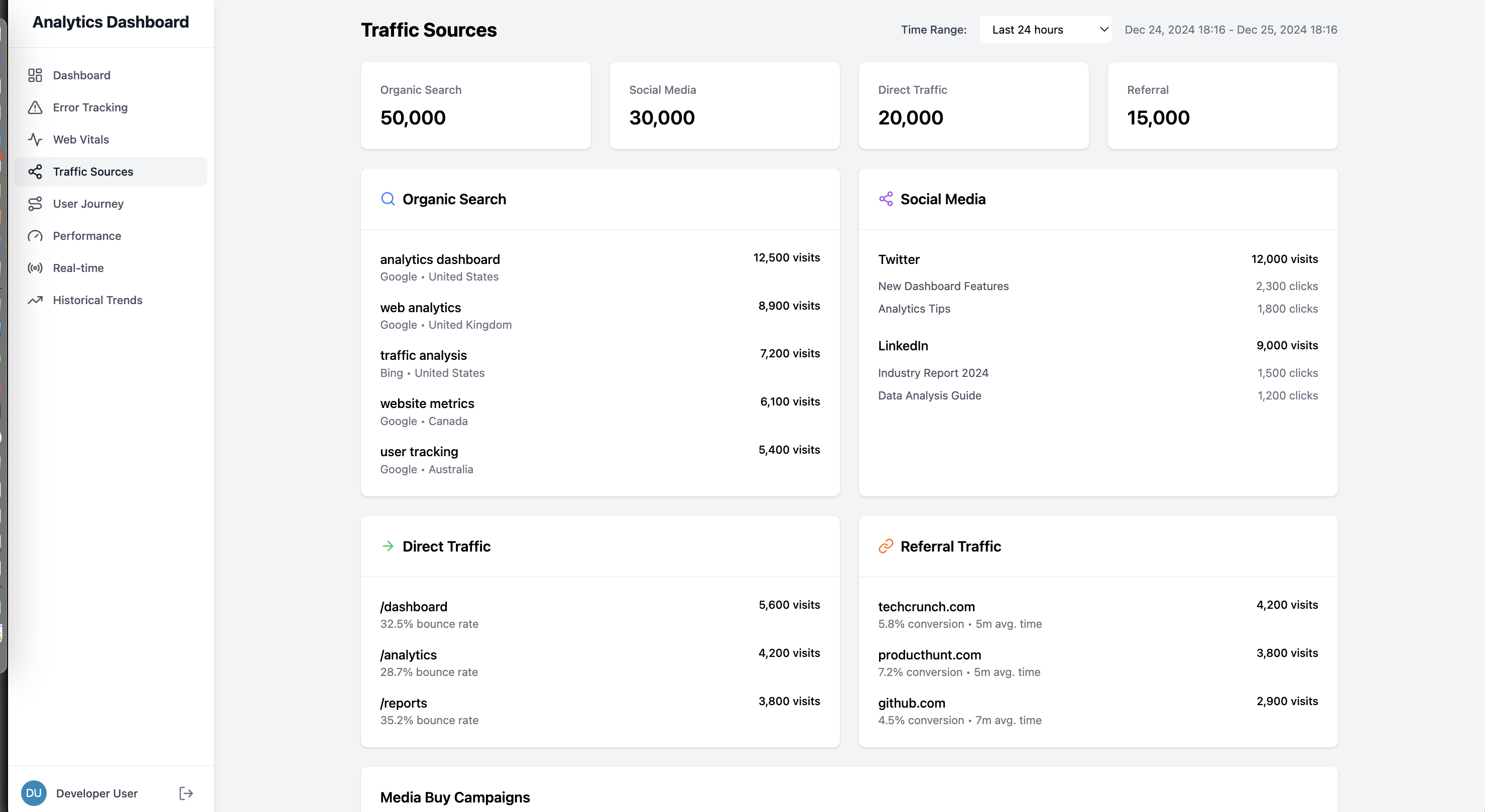1485x812 pixels.
Task: Click the orange link icon beside Referral Traffic
Action: point(886,547)
